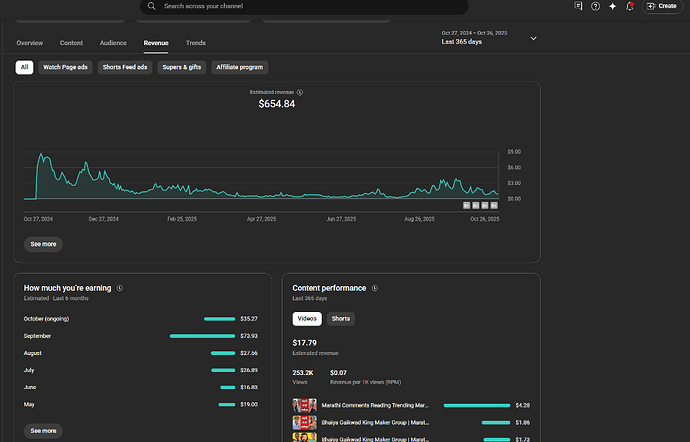Click the search magnifier icon
Viewport: 690px width, 442px height.
151,6
